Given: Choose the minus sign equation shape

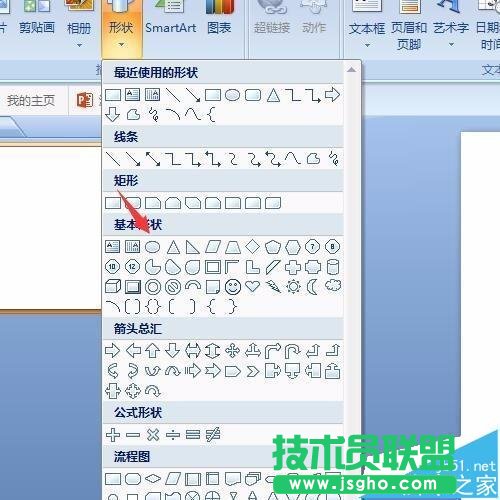Looking at the screenshot, I should (133, 435).
